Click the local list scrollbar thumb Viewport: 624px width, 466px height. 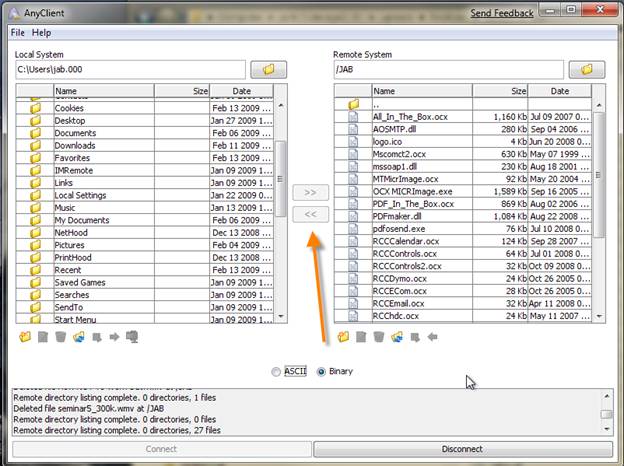[281, 179]
